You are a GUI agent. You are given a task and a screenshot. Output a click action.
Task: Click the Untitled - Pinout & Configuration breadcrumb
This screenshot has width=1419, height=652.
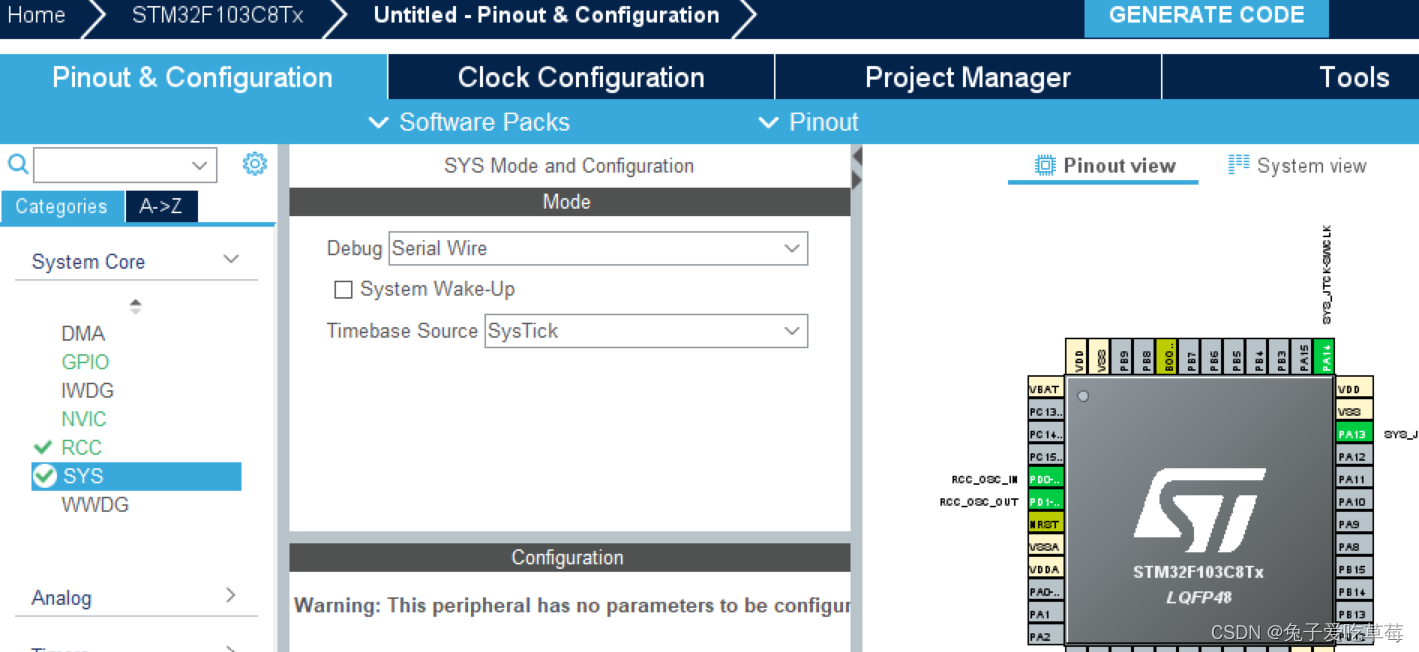[x=546, y=15]
